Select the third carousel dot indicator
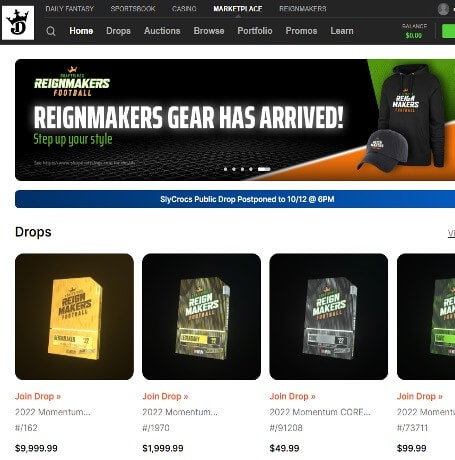455x460 pixels. pos(242,169)
